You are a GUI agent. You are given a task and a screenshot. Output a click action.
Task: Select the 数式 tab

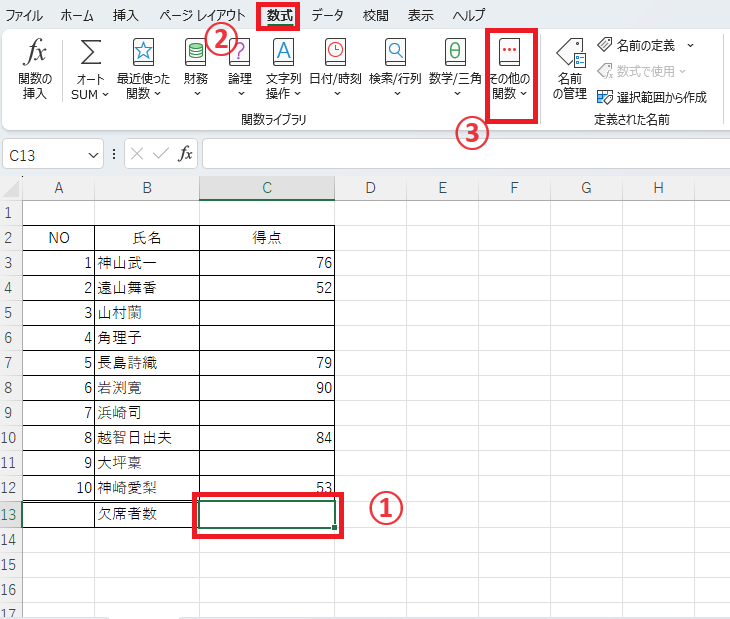pyautogui.click(x=279, y=15)
